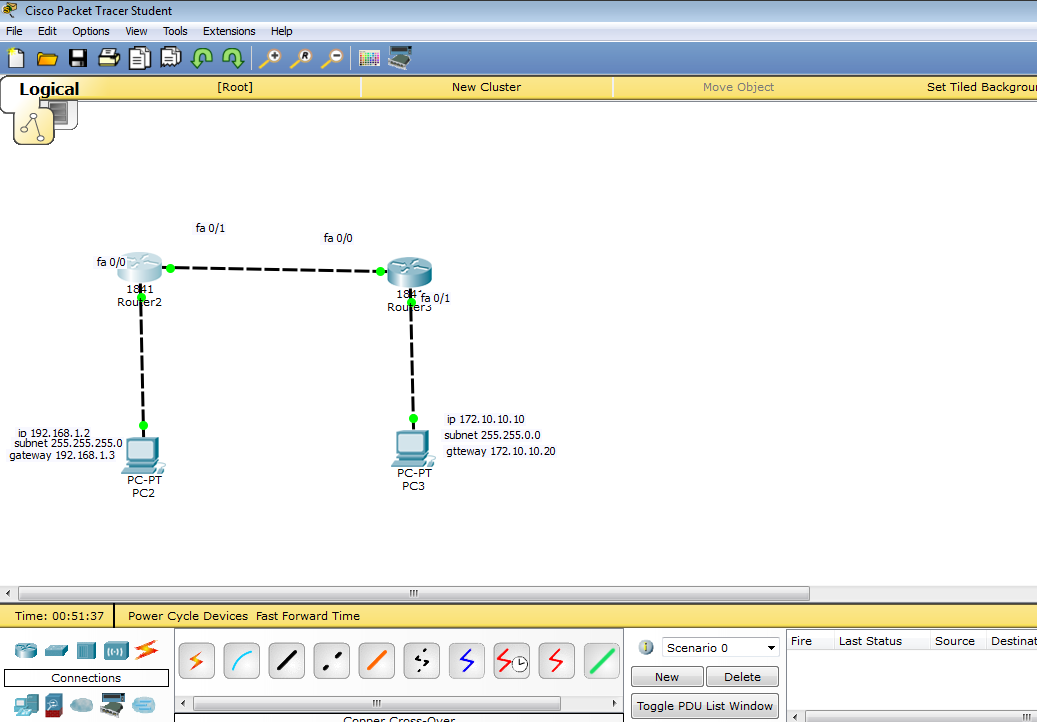Choose the Phone cable dotted zigzag tool

click(421, 661)
